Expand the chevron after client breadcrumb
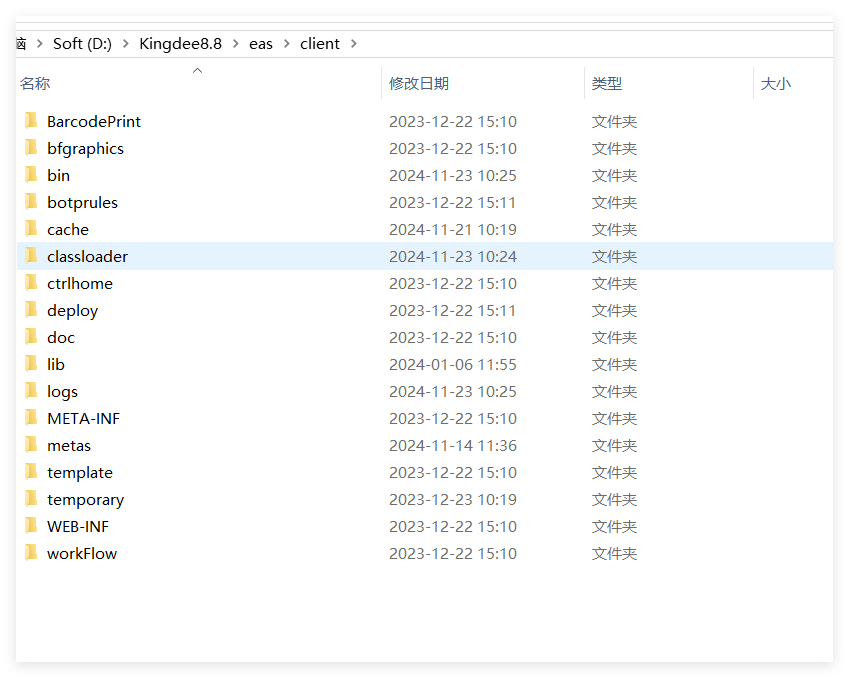Screen dimensions: 849x678 (x=354, y=43)
